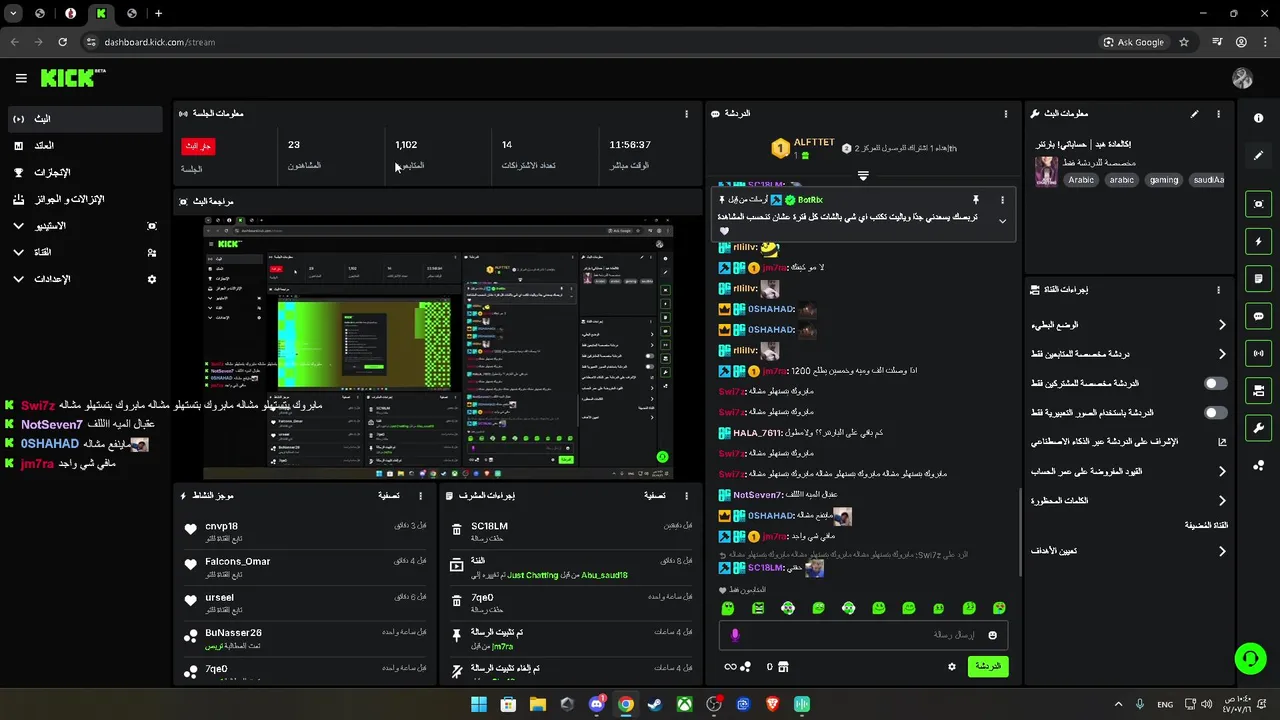Toggle the lightning activity widget in right rail
The image size is (1280, 720).
pos(1258,241)
